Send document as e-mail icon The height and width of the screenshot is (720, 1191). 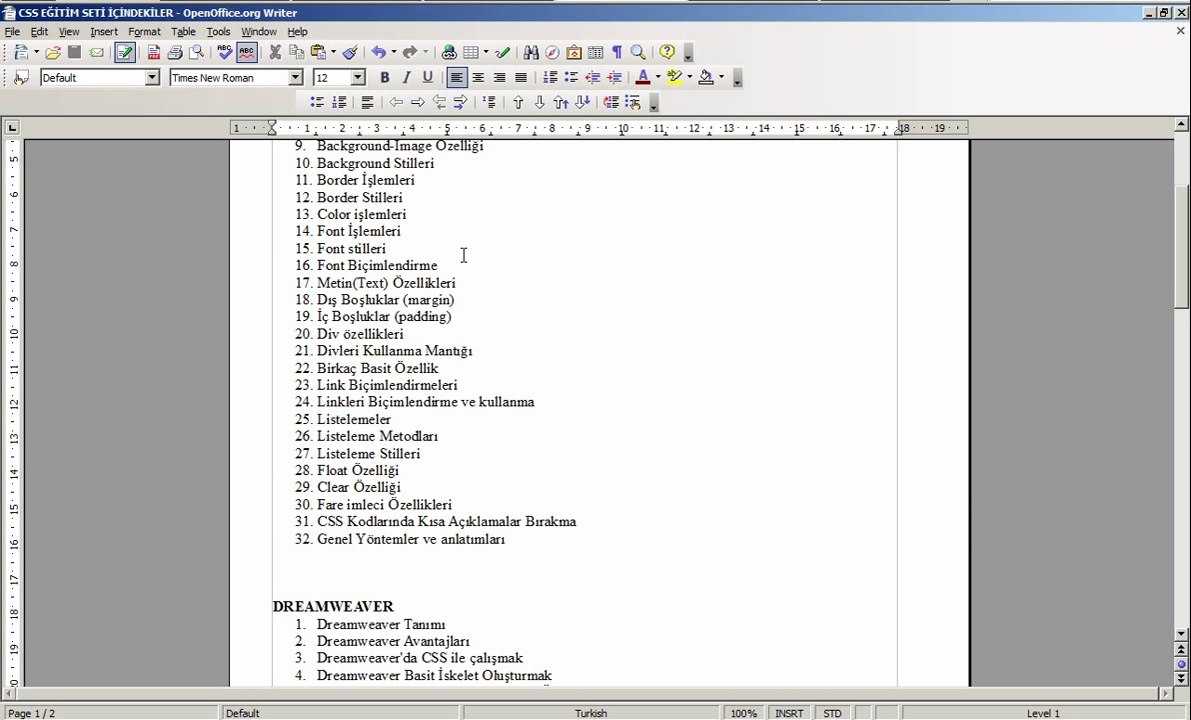point(96,52)
